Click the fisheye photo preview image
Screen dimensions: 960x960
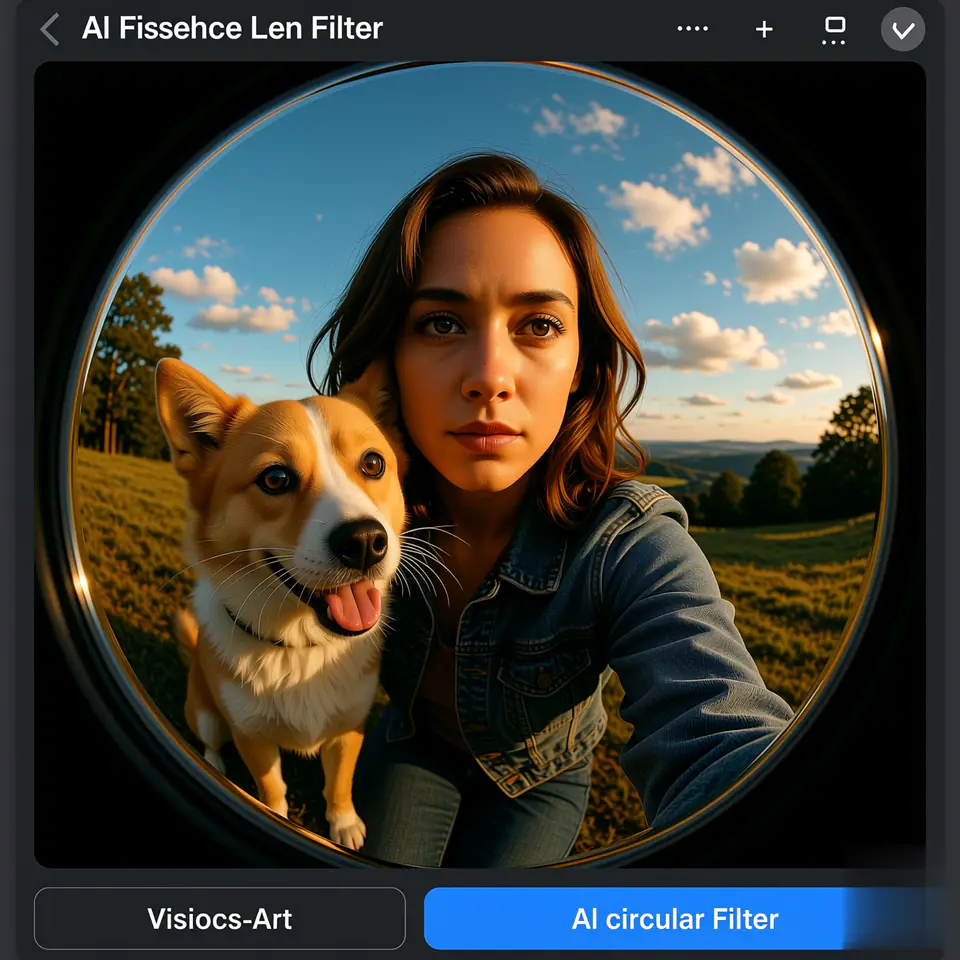pos(479,465)
